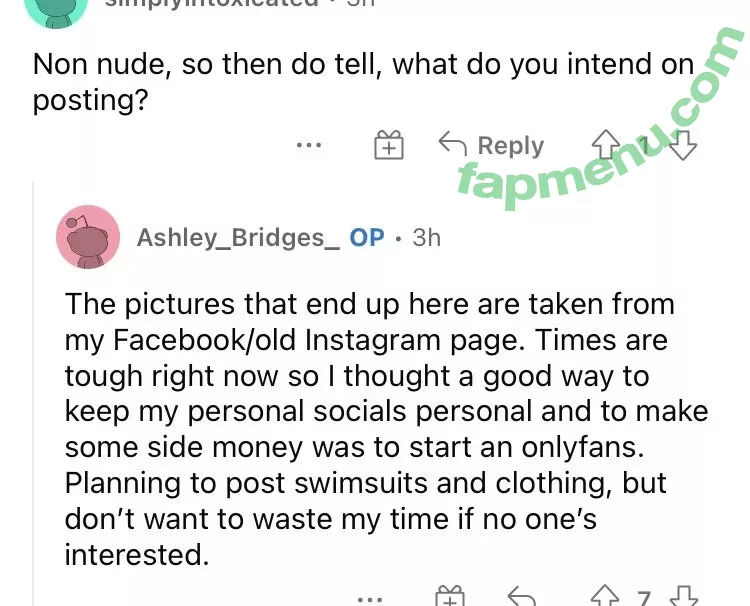Open the top commenter's username link

(x=211, y=4)
